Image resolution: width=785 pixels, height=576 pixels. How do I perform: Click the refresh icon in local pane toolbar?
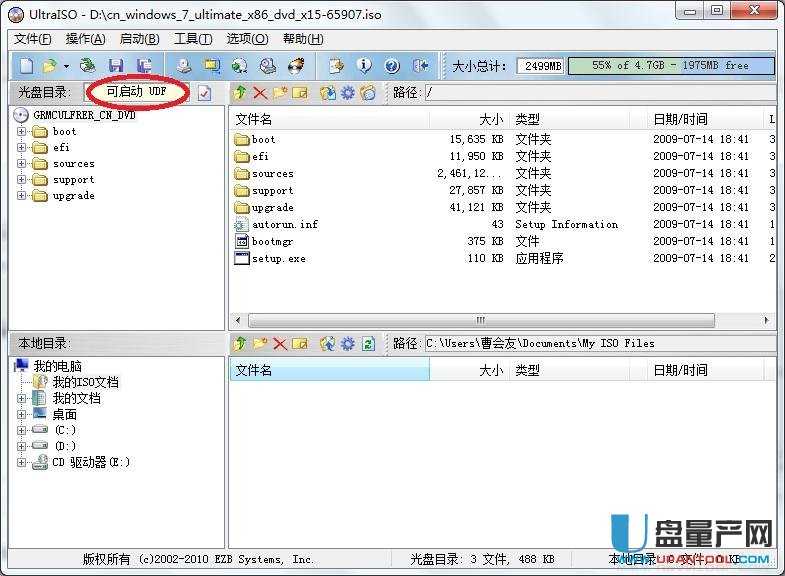click(x=368, y=343)
